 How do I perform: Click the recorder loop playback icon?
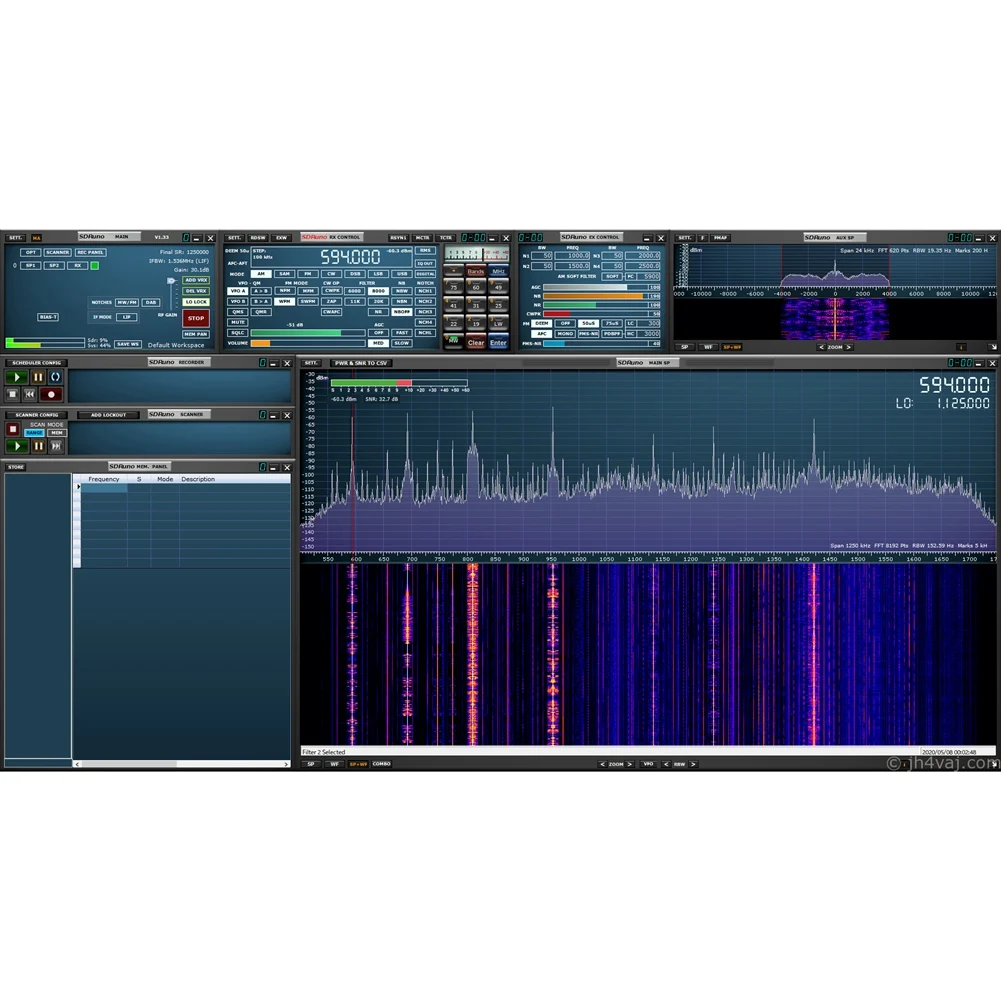(x=56, y=377)
